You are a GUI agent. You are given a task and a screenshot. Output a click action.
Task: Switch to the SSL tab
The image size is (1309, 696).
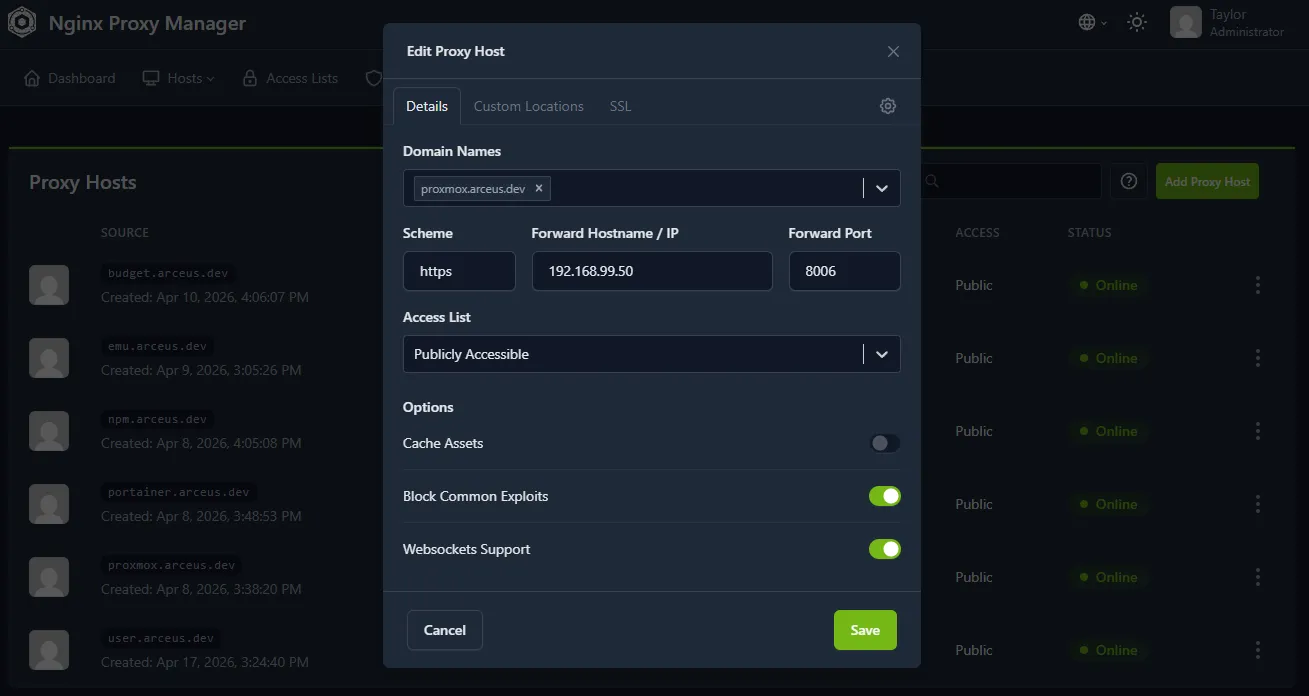620,105
